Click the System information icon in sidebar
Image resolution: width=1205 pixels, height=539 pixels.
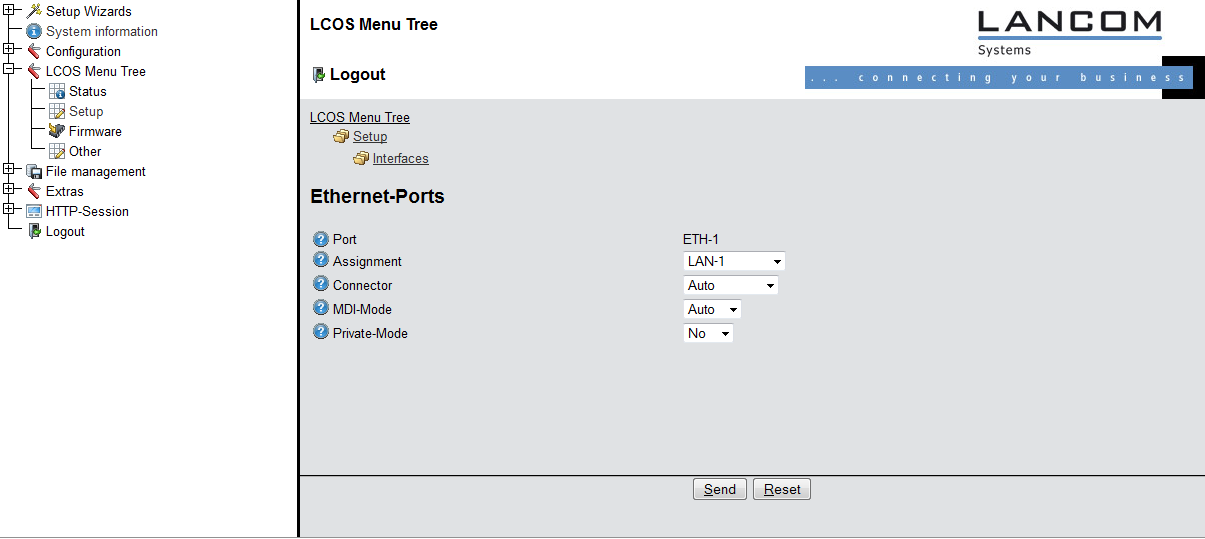tap(34, 31)
